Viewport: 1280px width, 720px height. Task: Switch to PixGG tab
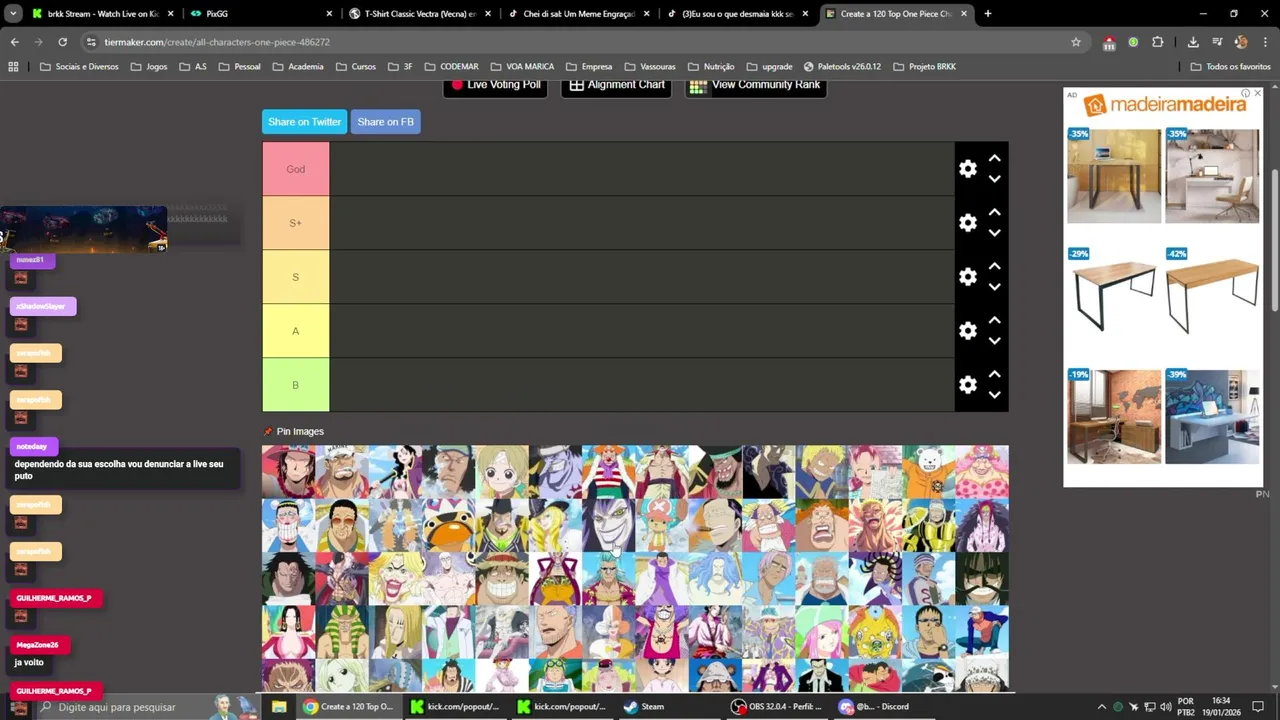point(262,14)
